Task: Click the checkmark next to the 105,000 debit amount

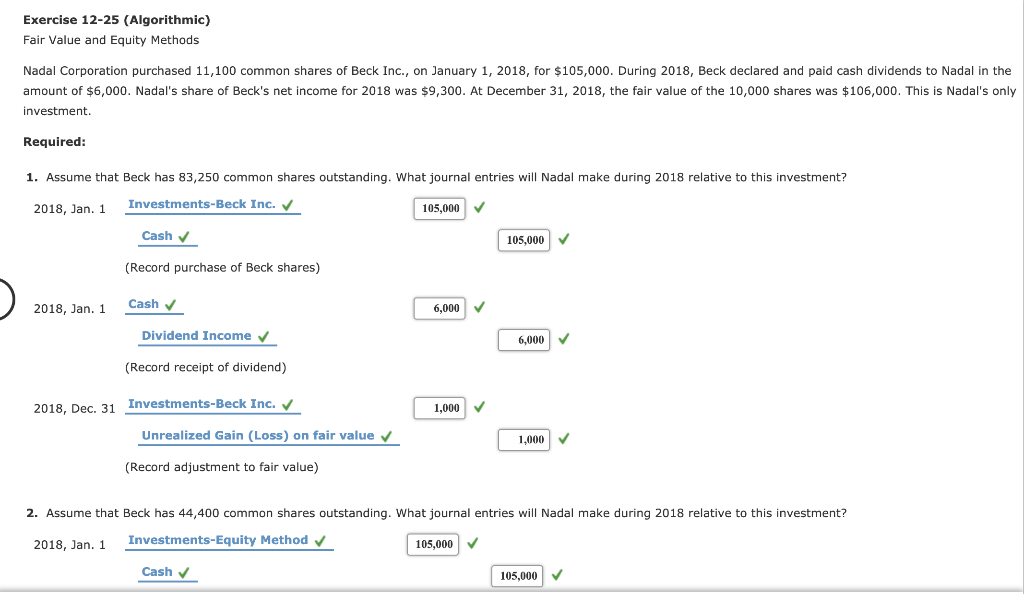Action: (x=478, y=208)
